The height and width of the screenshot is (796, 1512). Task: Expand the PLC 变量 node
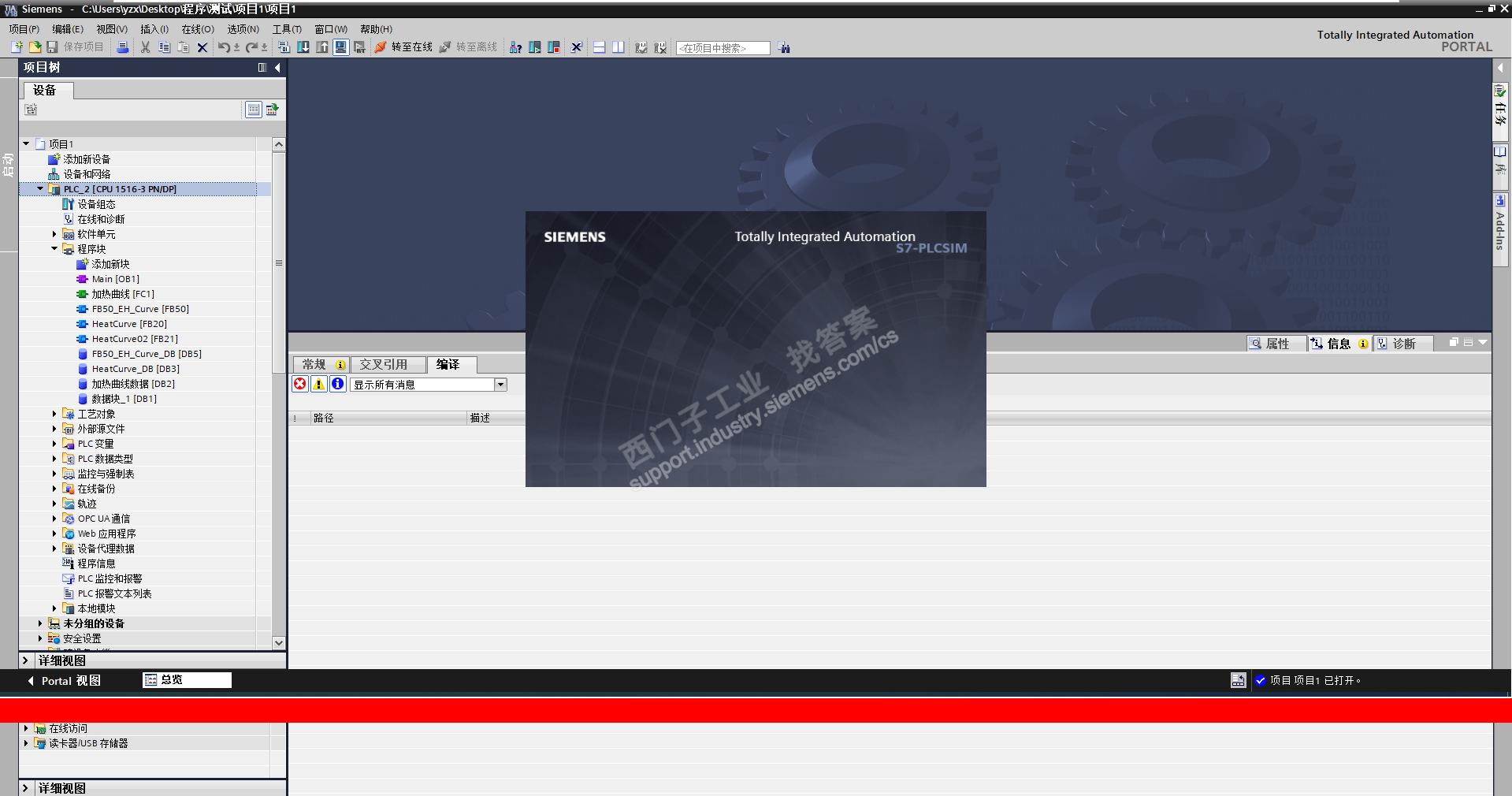click(x=54, y=444)
